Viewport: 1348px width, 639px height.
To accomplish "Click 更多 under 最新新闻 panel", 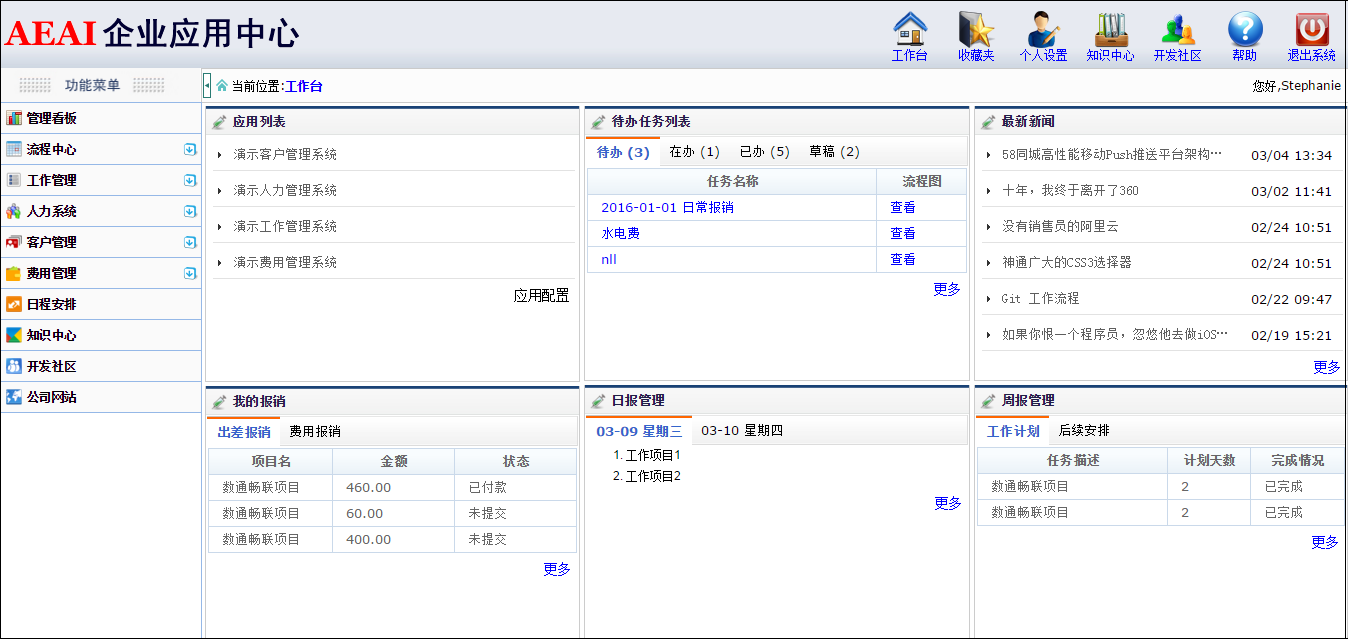I will 1326,367.
